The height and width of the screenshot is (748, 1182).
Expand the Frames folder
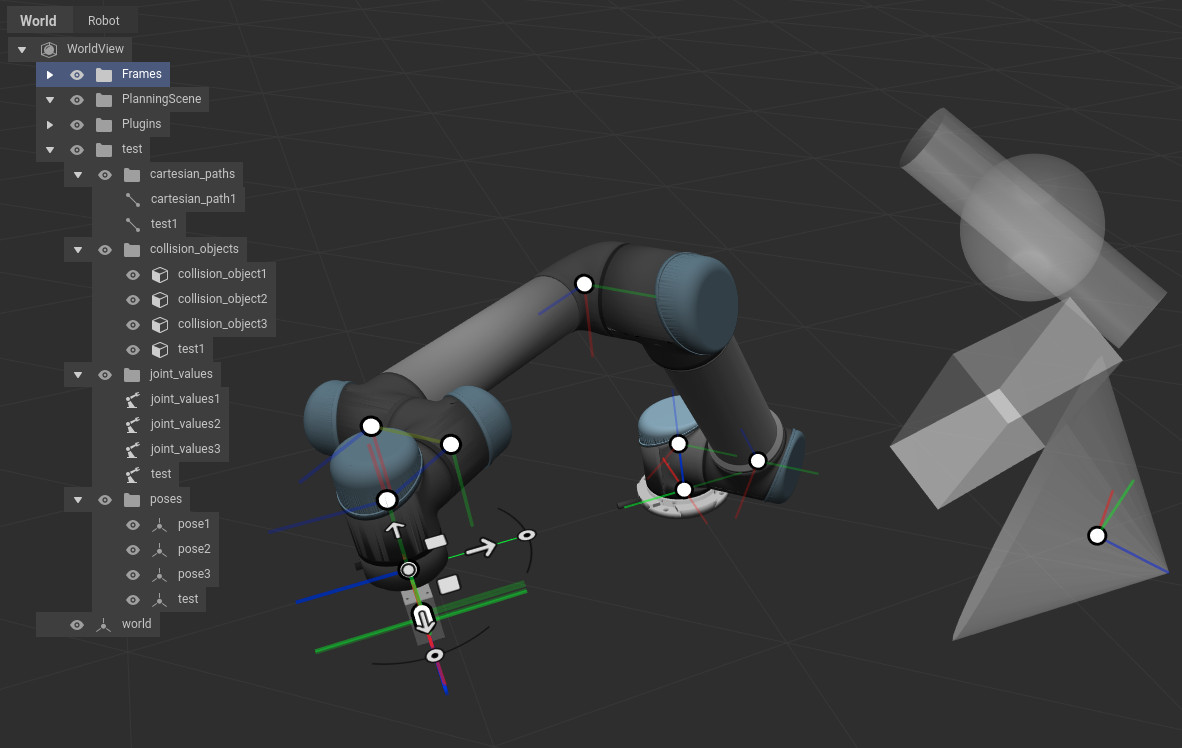pyautogui.click(x=50, y=74)
